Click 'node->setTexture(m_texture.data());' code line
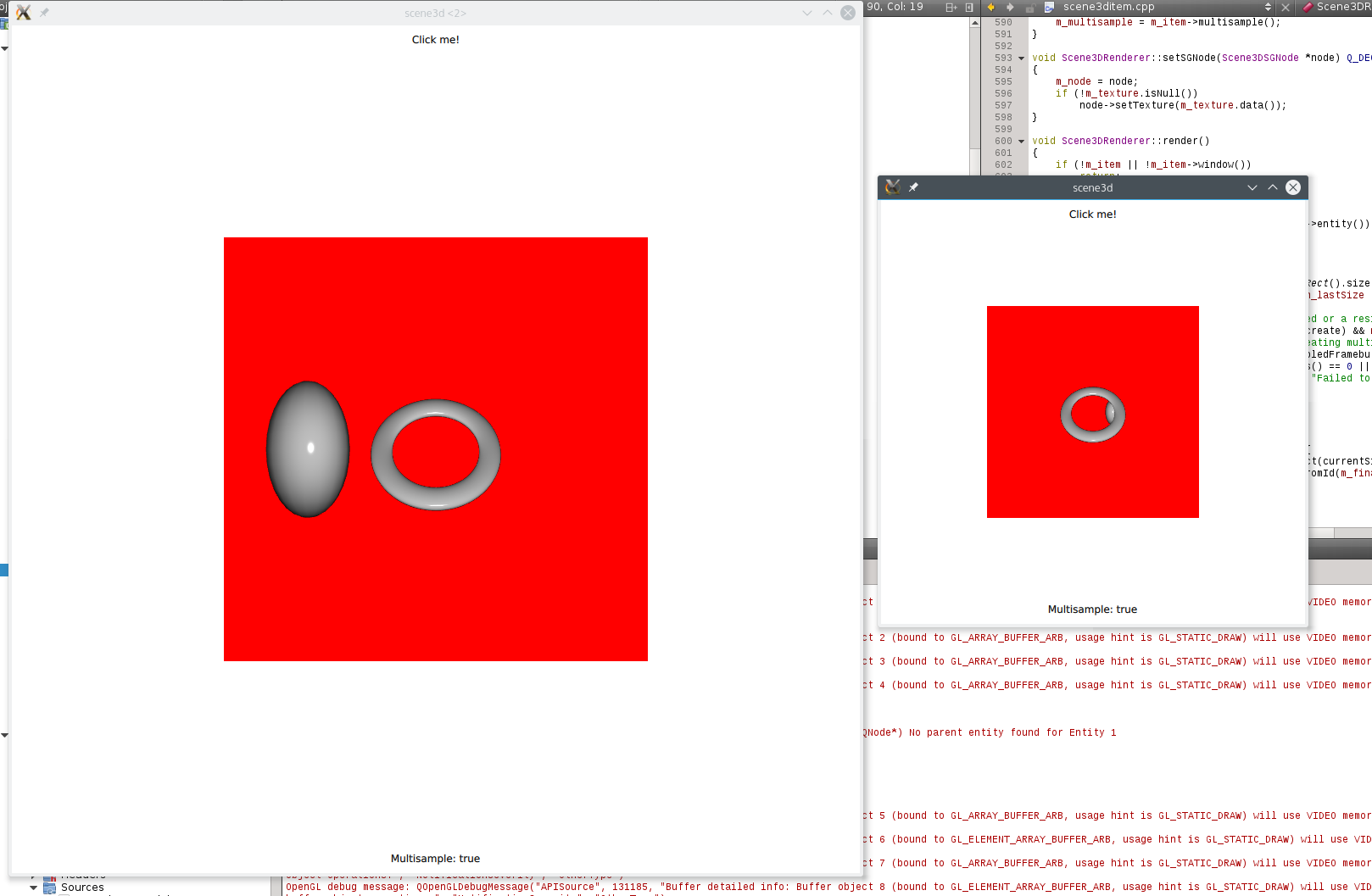Viewport: 1372px width, 896px height. [x=1183, y=106]
